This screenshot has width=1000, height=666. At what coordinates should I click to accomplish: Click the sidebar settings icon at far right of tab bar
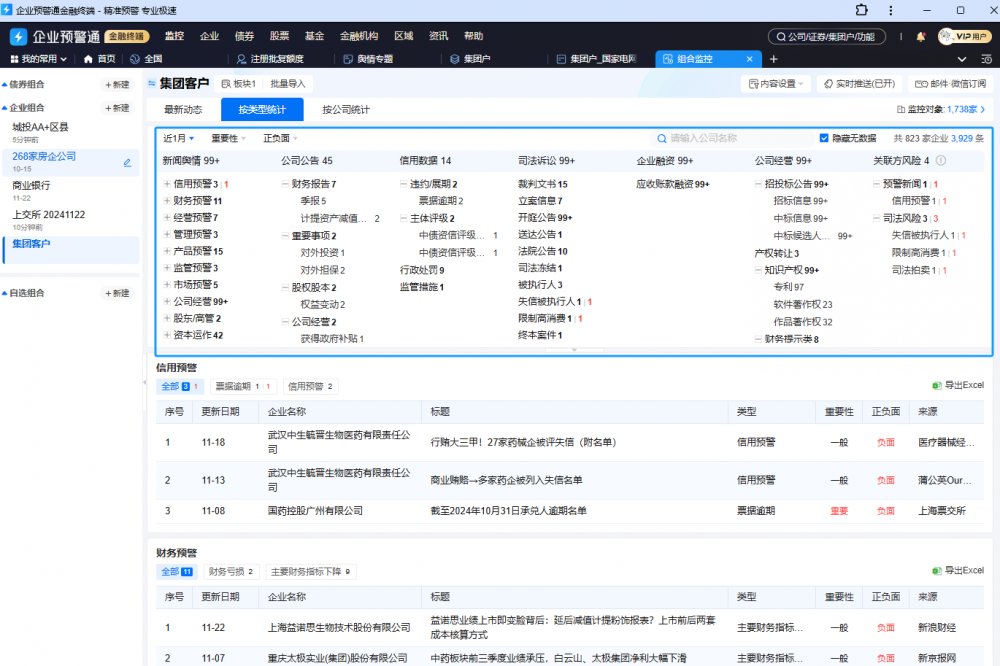[986, 59]
